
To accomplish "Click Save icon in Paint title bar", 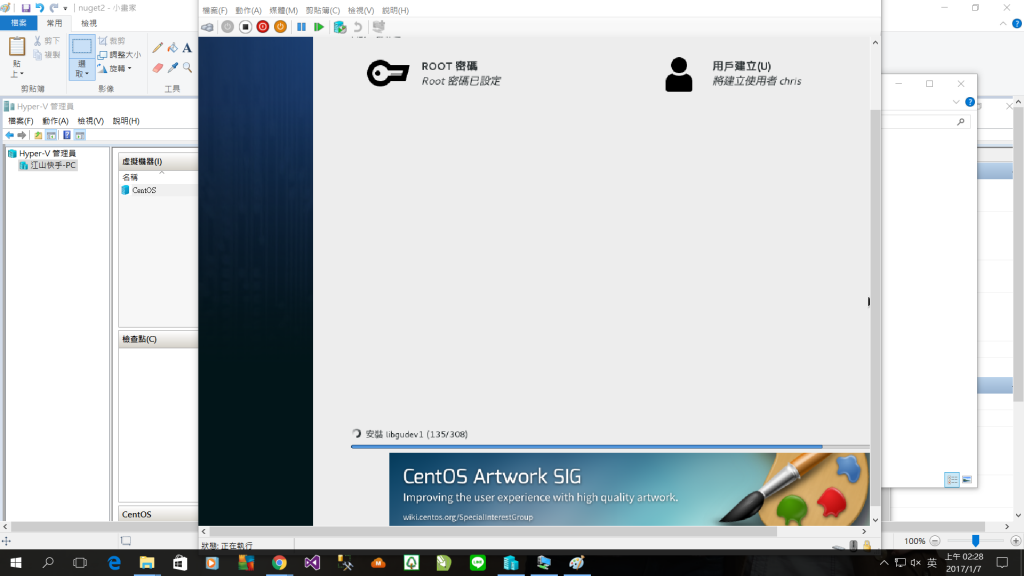I will (25, 8).
